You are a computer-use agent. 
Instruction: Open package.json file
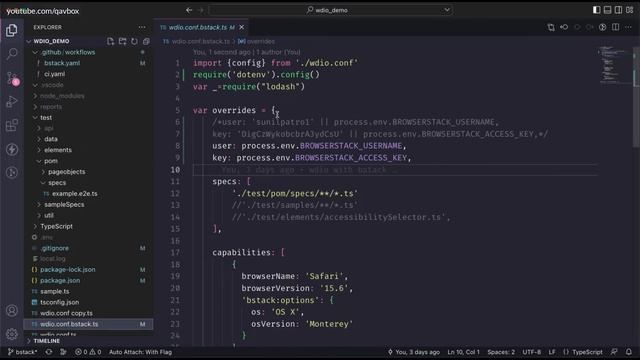(x=60, y=281)
